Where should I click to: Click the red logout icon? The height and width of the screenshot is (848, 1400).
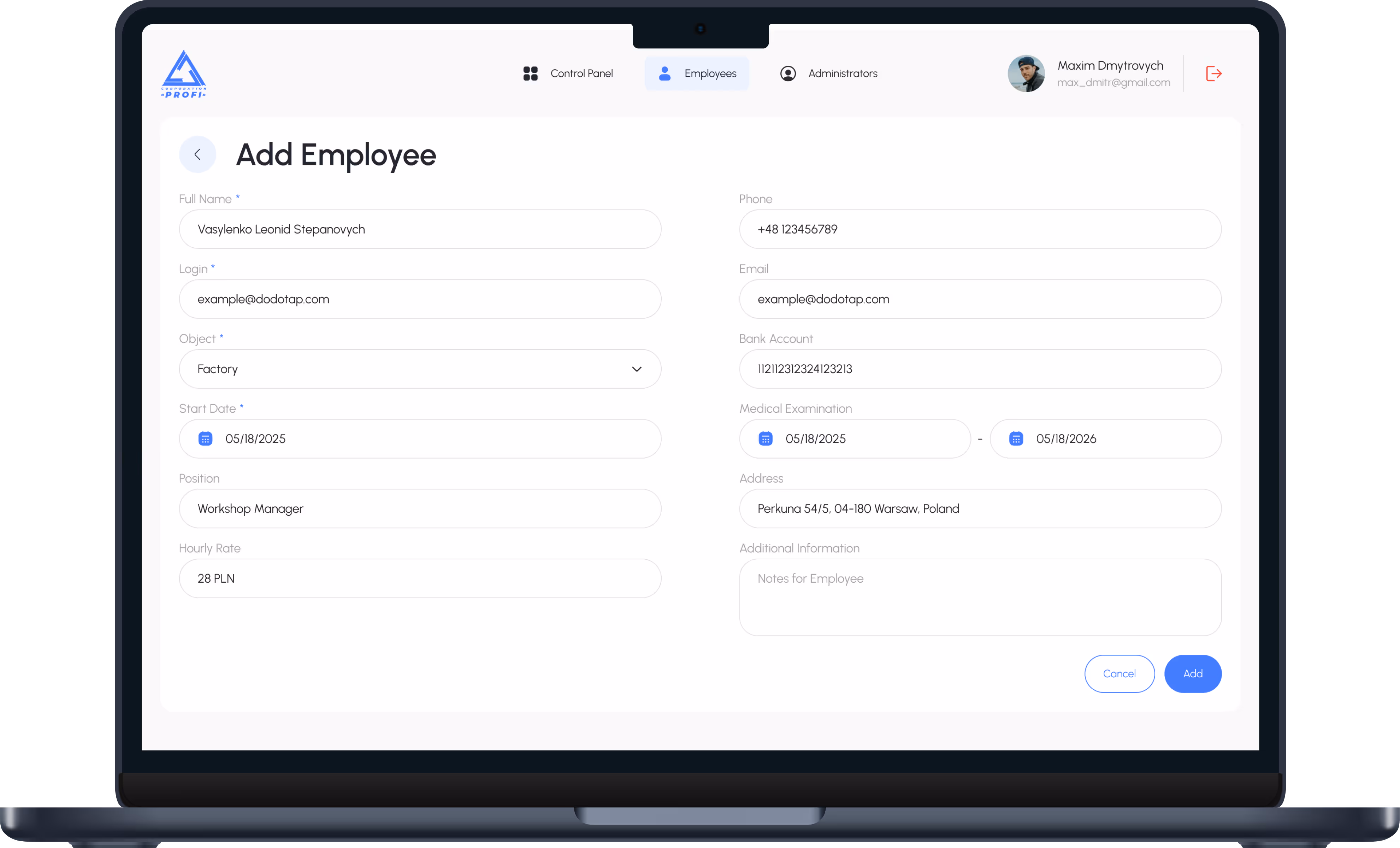(x=1213, y=73)
